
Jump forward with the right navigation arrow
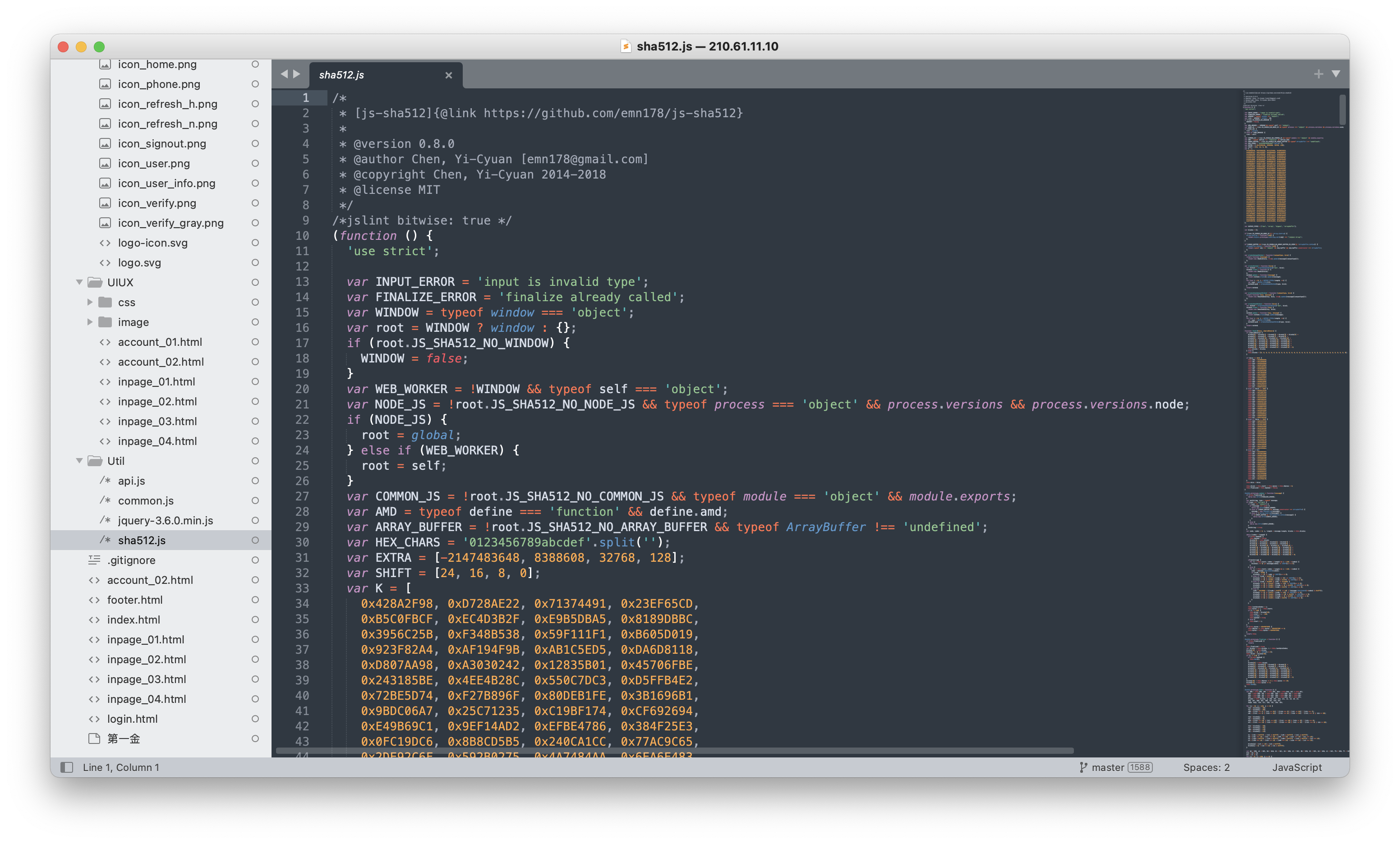click(x=297, y=74)
